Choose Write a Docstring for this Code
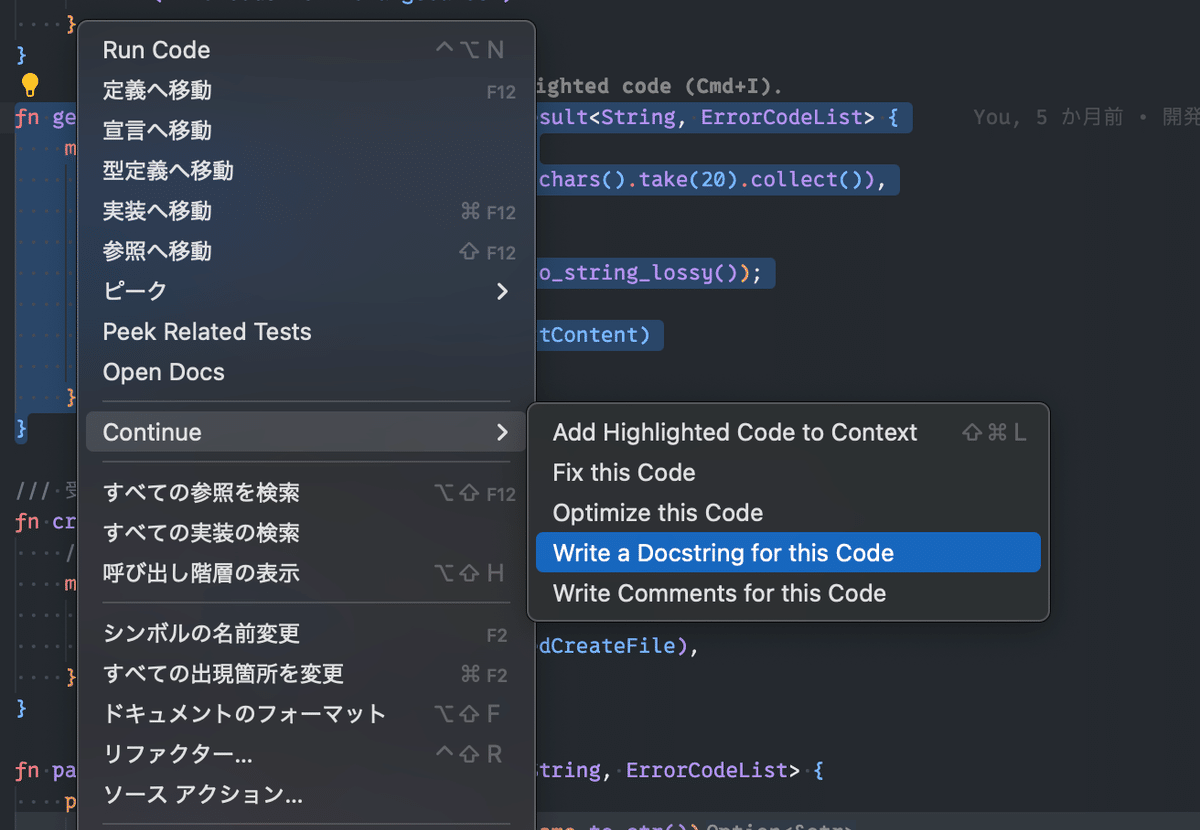 (x=723, y=553)
